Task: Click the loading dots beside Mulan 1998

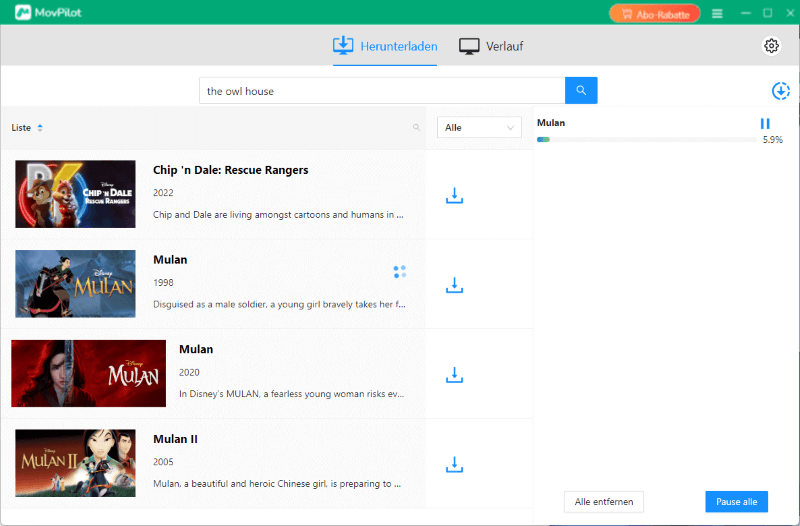Action: [399, 271]
